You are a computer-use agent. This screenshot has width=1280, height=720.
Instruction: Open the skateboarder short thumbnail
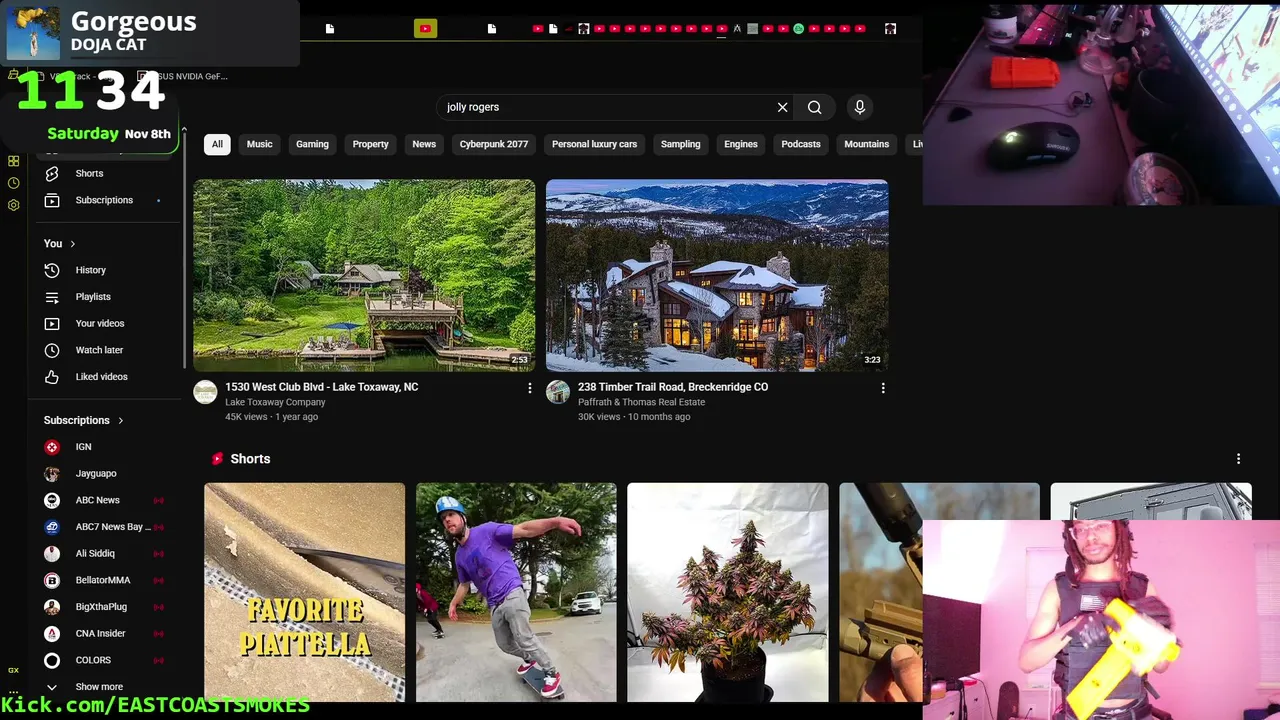coord(516,592)
